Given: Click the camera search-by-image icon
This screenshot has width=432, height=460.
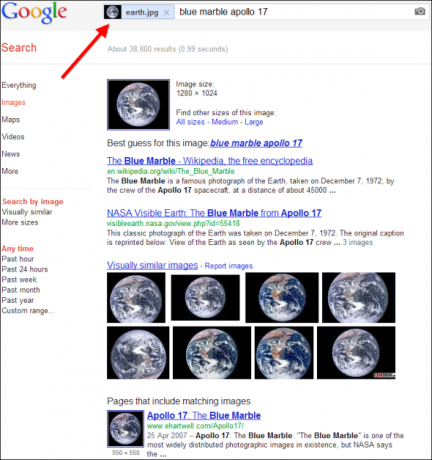Looking at the screenshot, I should (x=420, y=12).
